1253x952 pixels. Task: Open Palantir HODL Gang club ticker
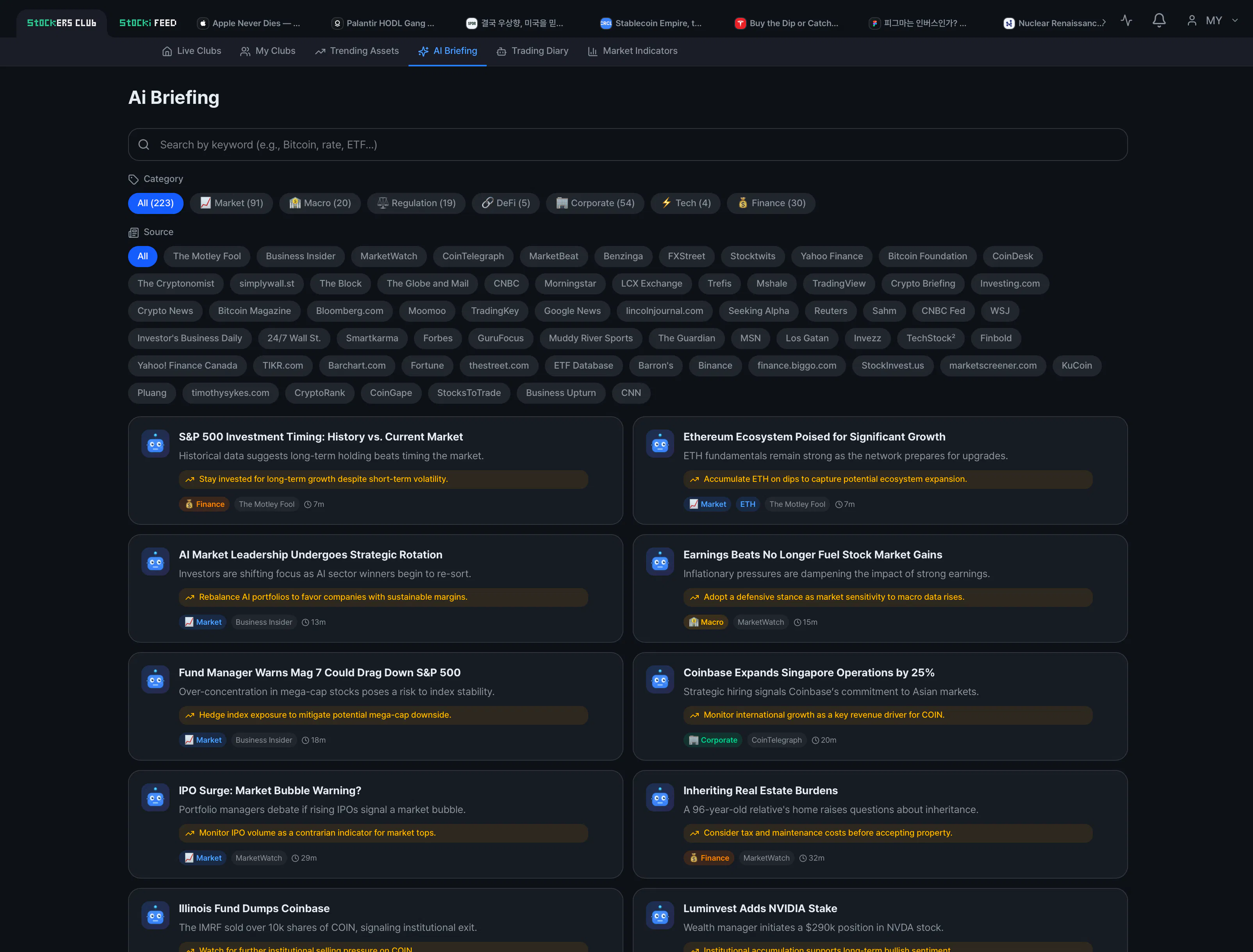pyautogui.click(x=384, y=23)
